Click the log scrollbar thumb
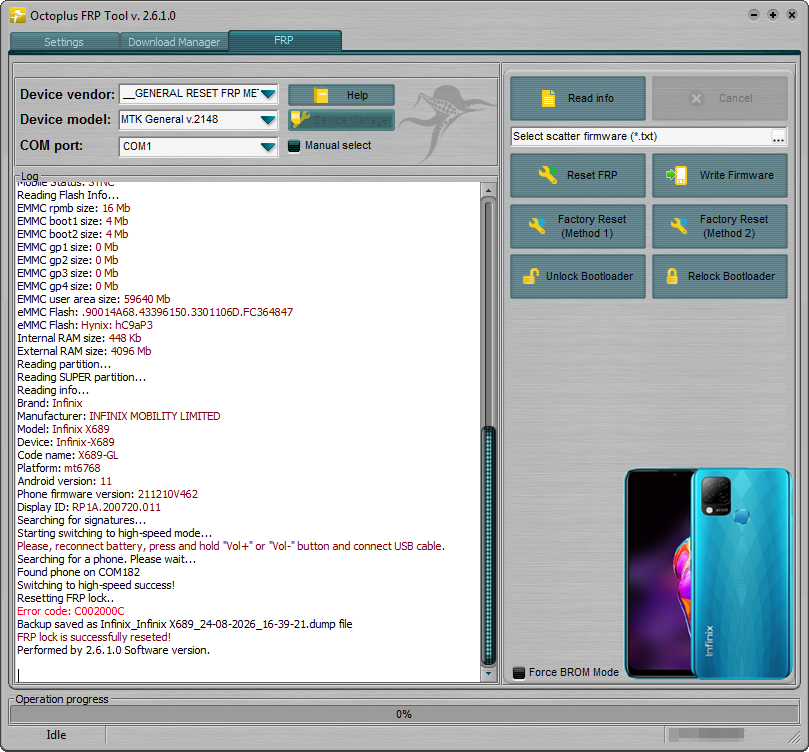809x752 pixels. (x=488, y=546)
